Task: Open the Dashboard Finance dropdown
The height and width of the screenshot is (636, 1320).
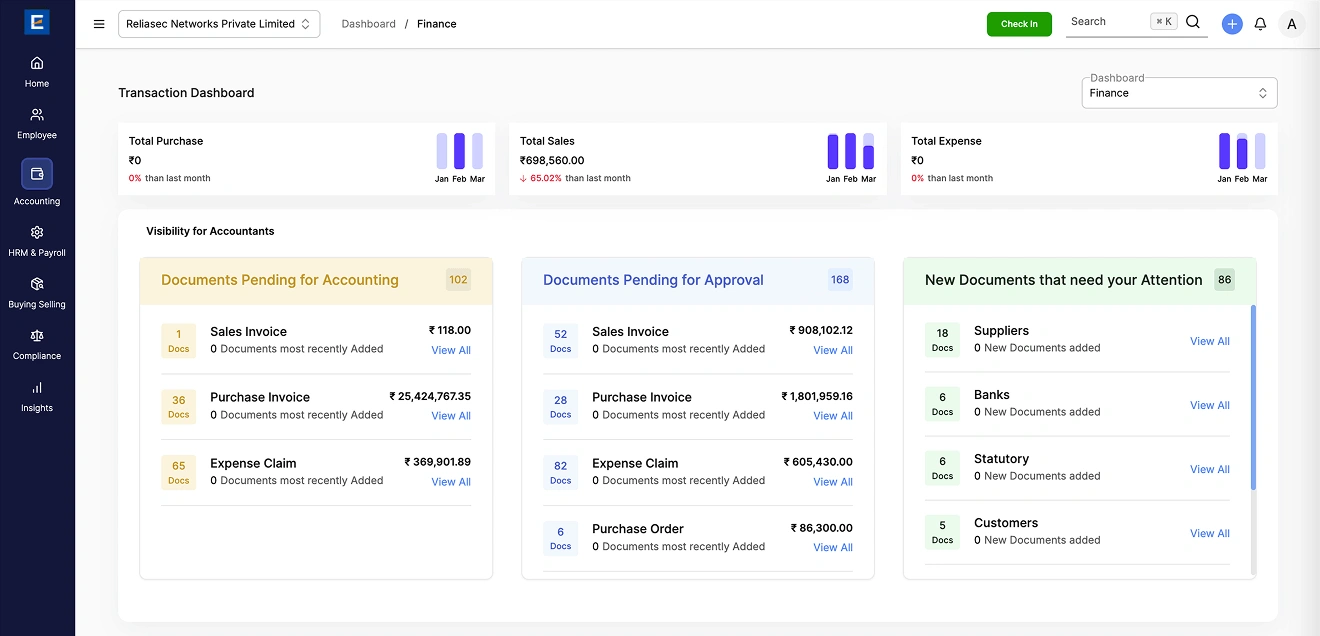Action: [x=1179, y=93]
